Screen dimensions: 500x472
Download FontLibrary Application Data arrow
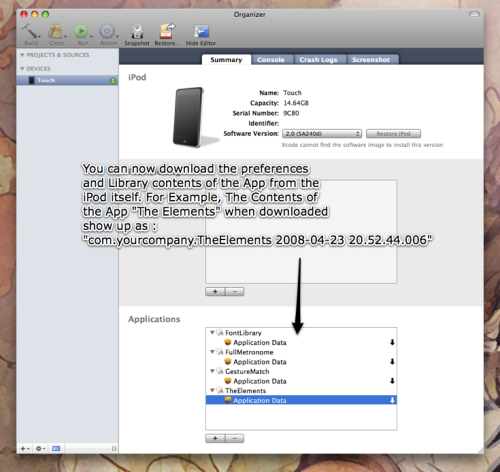[392, 342]
